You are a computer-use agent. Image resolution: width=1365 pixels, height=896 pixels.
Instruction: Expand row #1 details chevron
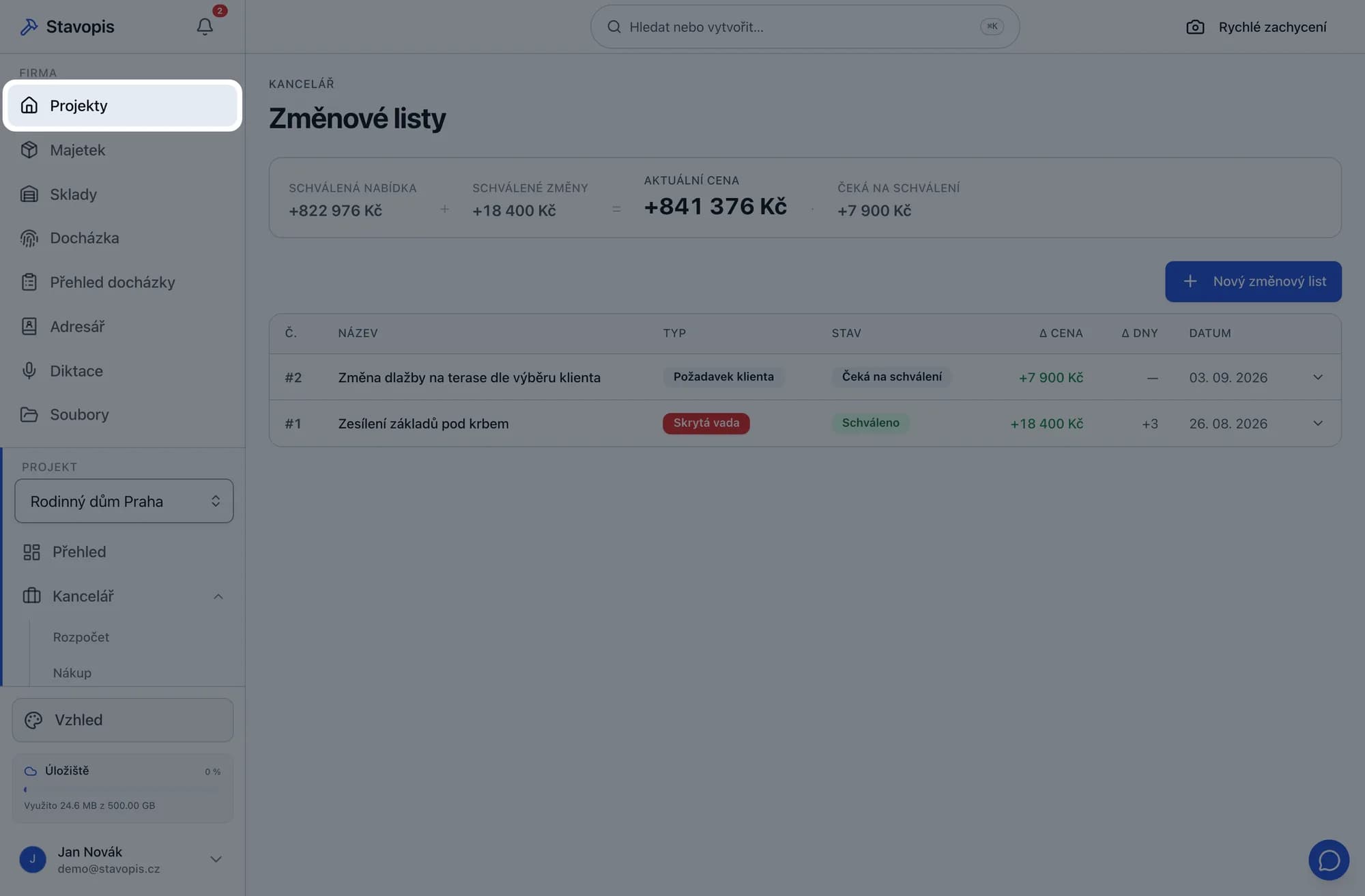pos(1318,423)
